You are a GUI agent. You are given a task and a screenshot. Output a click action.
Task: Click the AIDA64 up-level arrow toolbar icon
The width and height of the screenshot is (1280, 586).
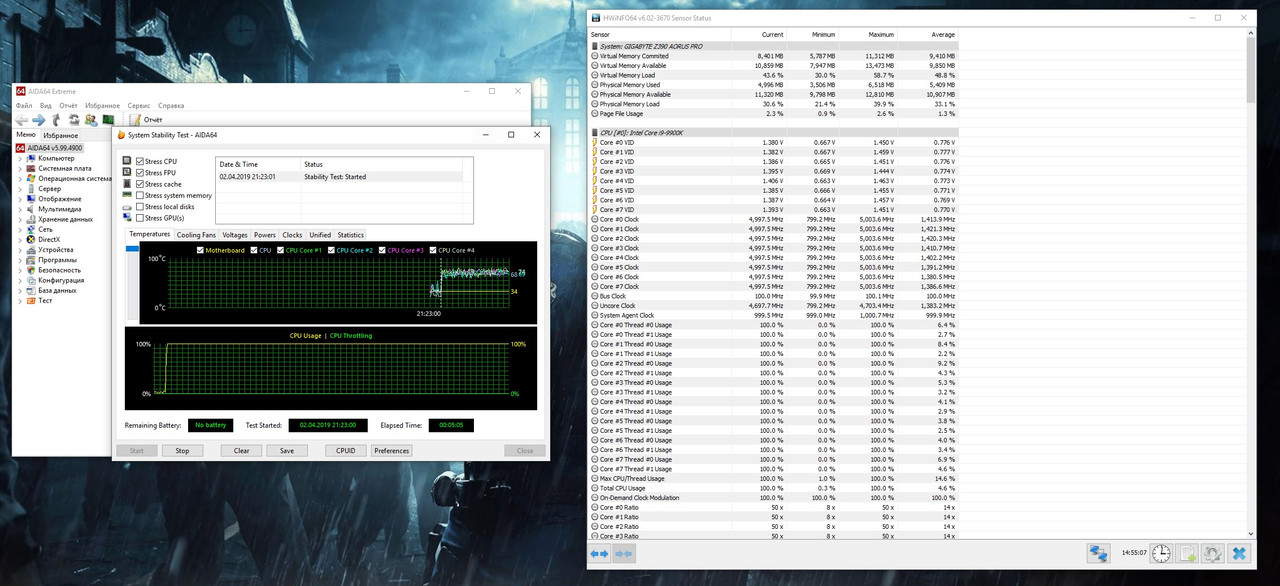[57, 119]
